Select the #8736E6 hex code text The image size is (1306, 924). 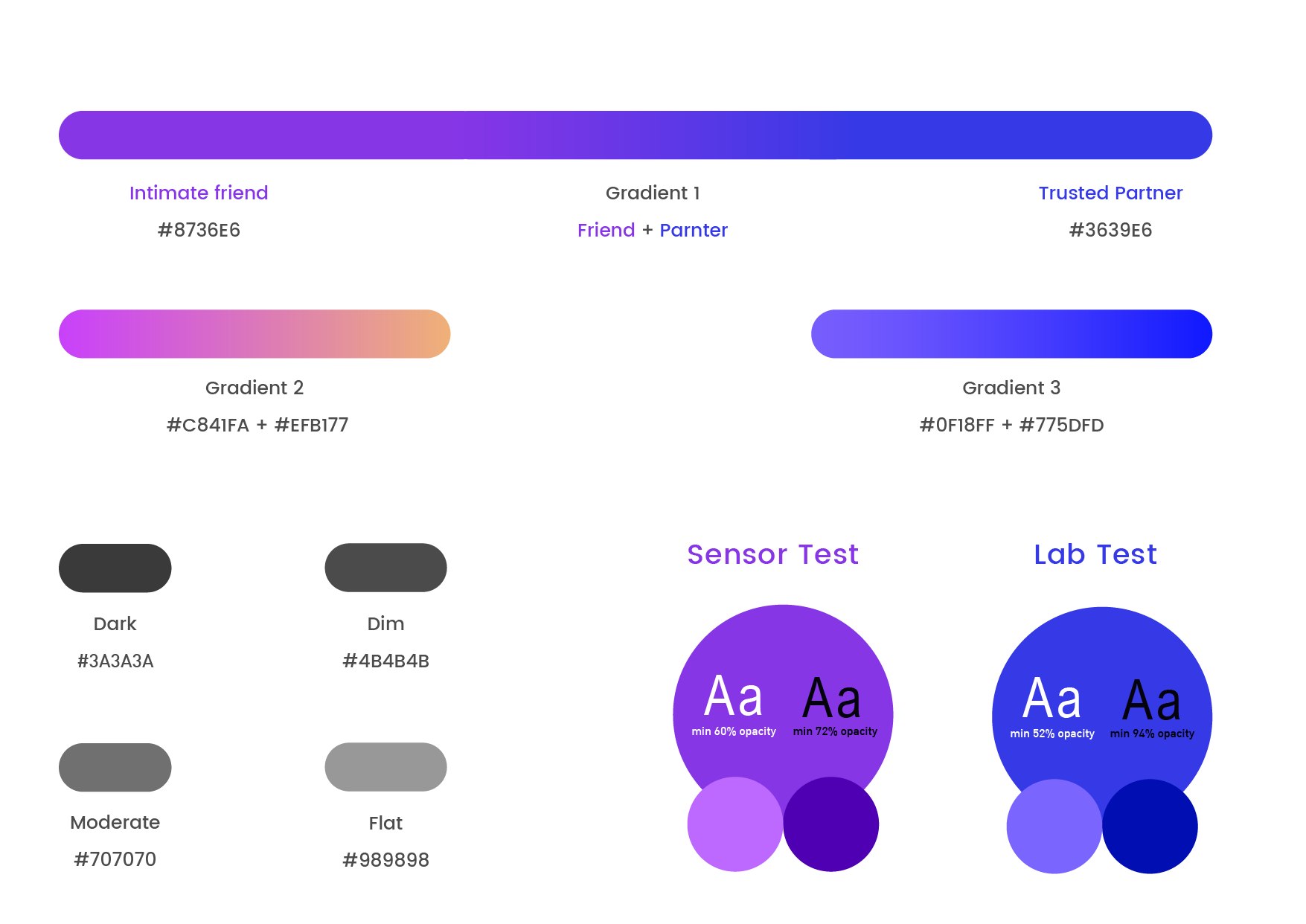tap(199, 230)
